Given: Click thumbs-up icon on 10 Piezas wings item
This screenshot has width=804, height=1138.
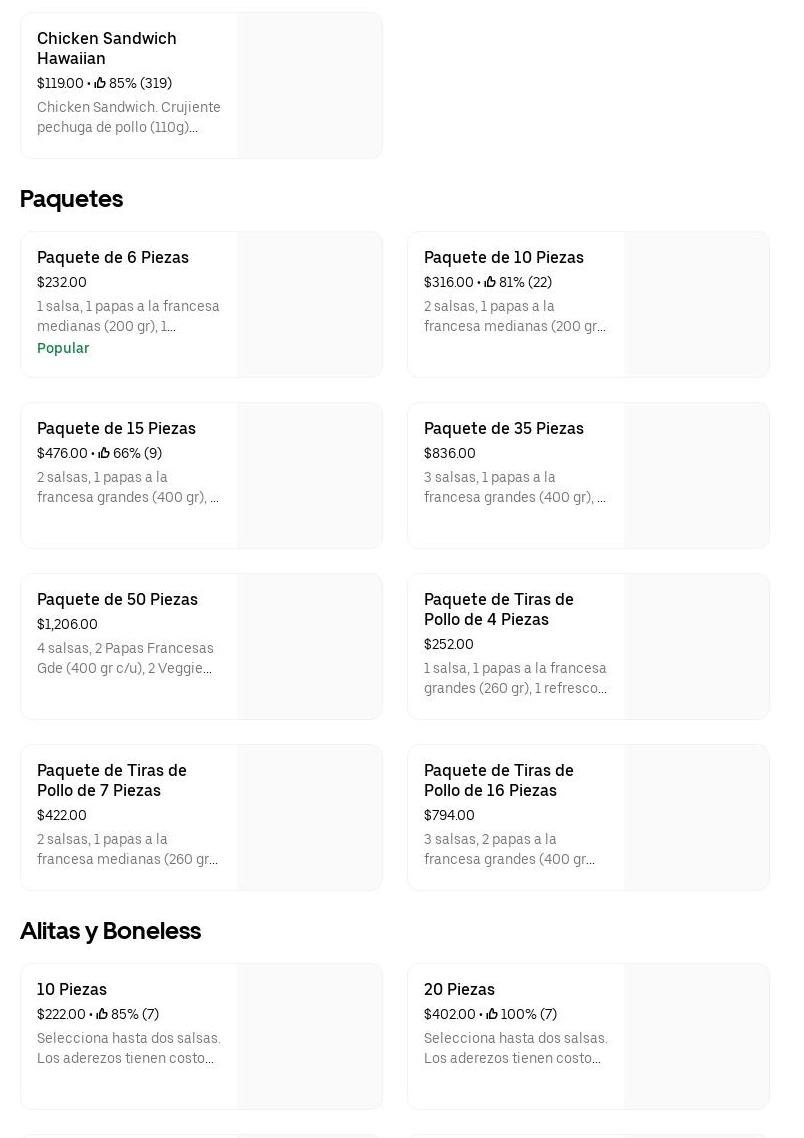Looking at the screenshot, I should [x=102, y=1014].
